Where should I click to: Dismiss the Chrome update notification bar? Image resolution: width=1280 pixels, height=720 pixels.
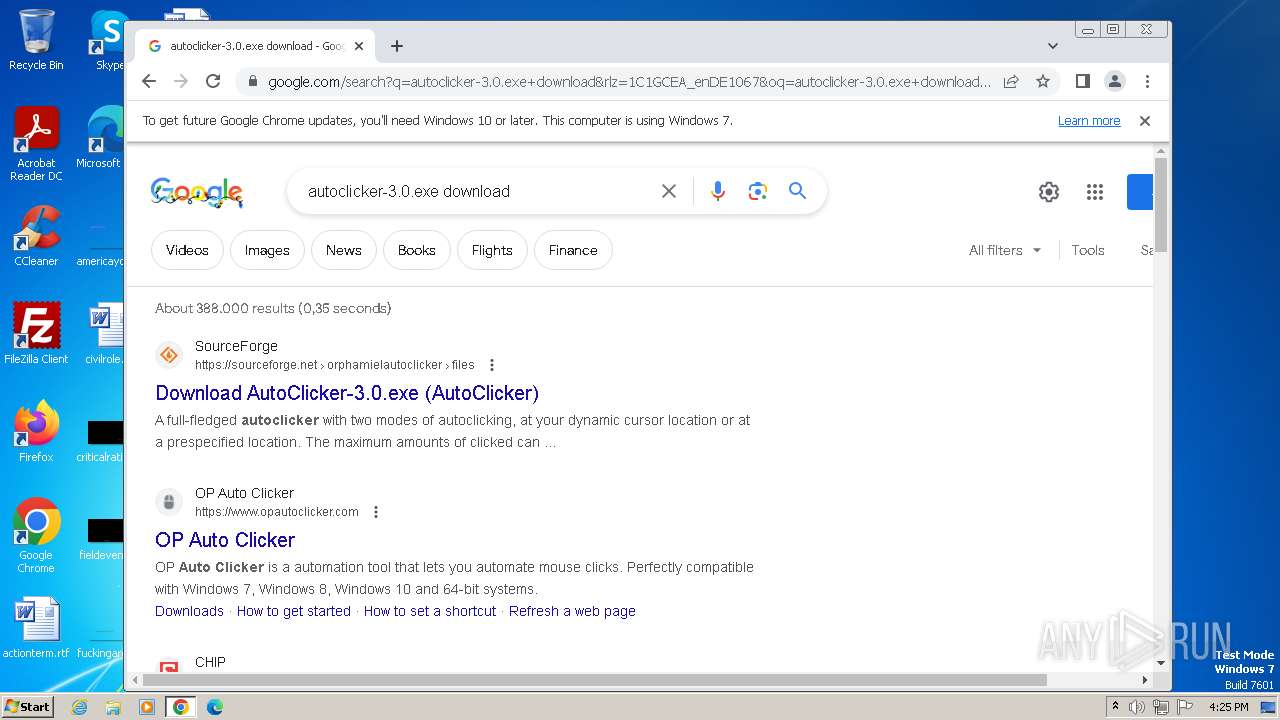(1145, 121)
